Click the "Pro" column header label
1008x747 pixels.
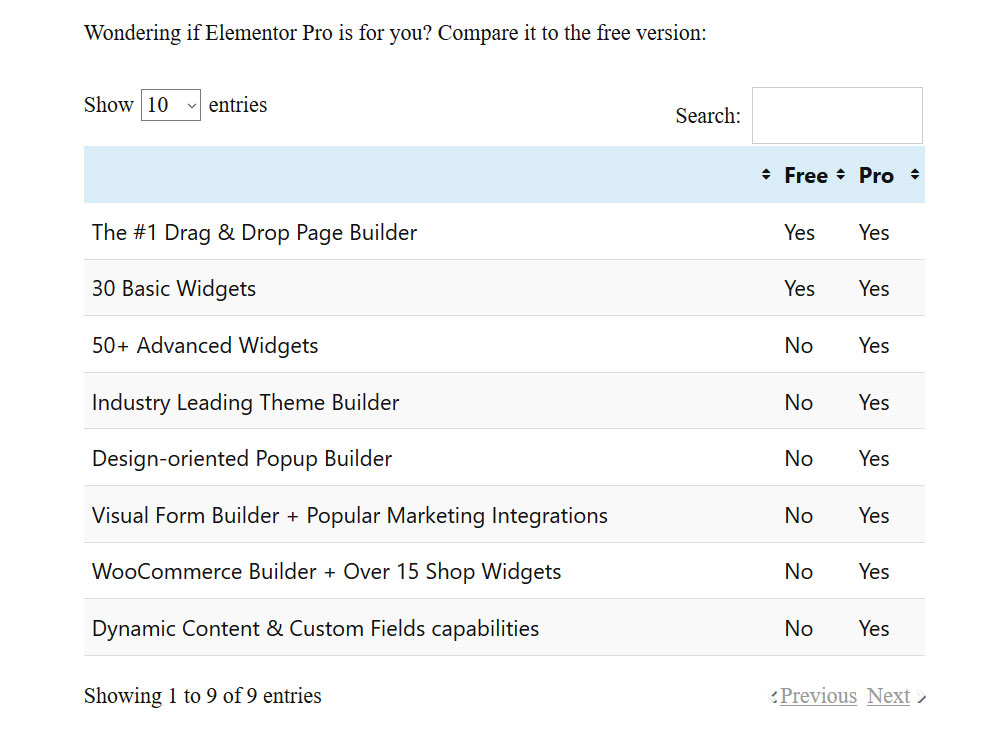pos(876,176)
